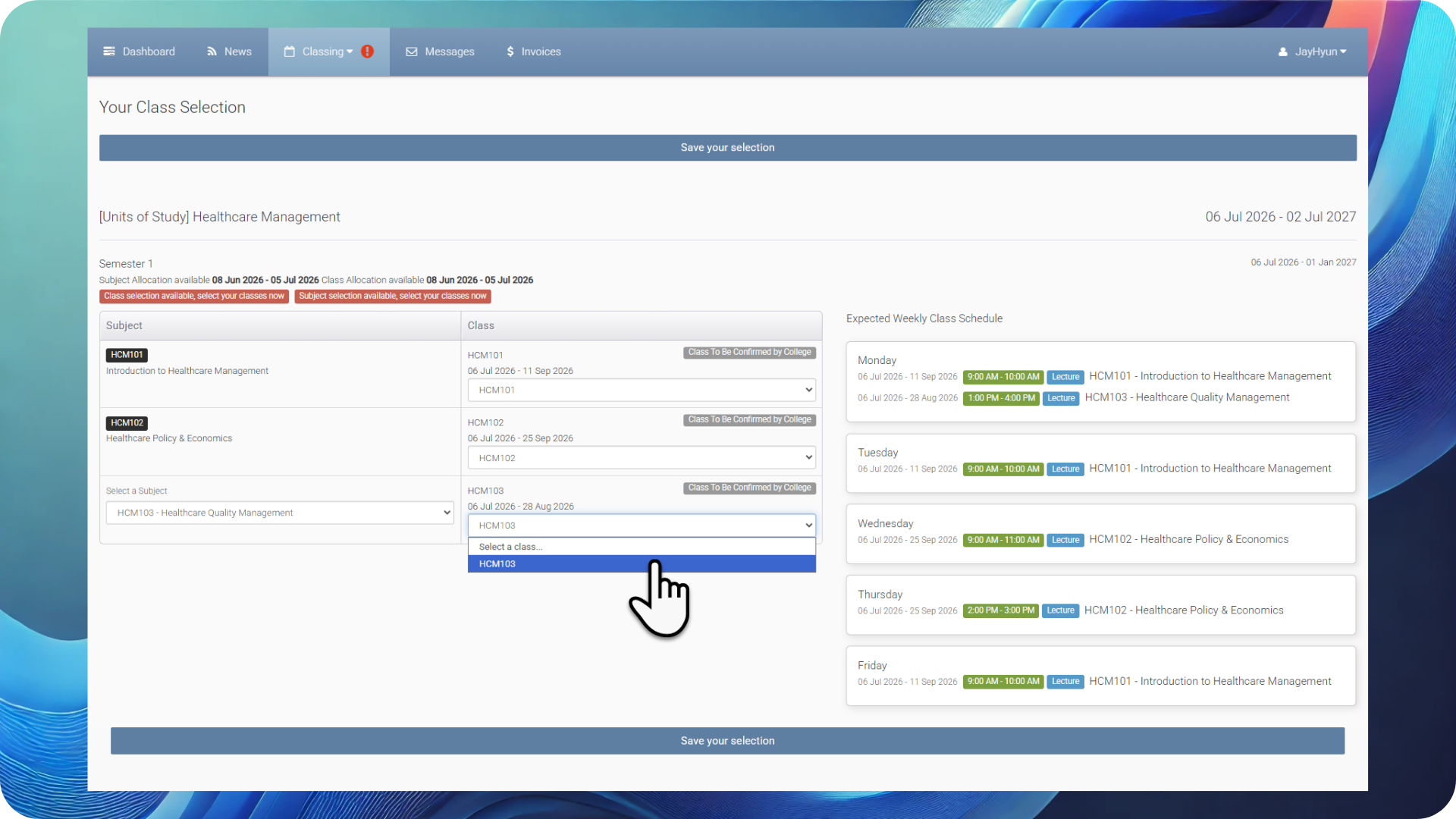Viewport: 1456px width, 819px height.
Task: Open the Dashboard page
Action: pyautogui.click(x=140, y=52)
